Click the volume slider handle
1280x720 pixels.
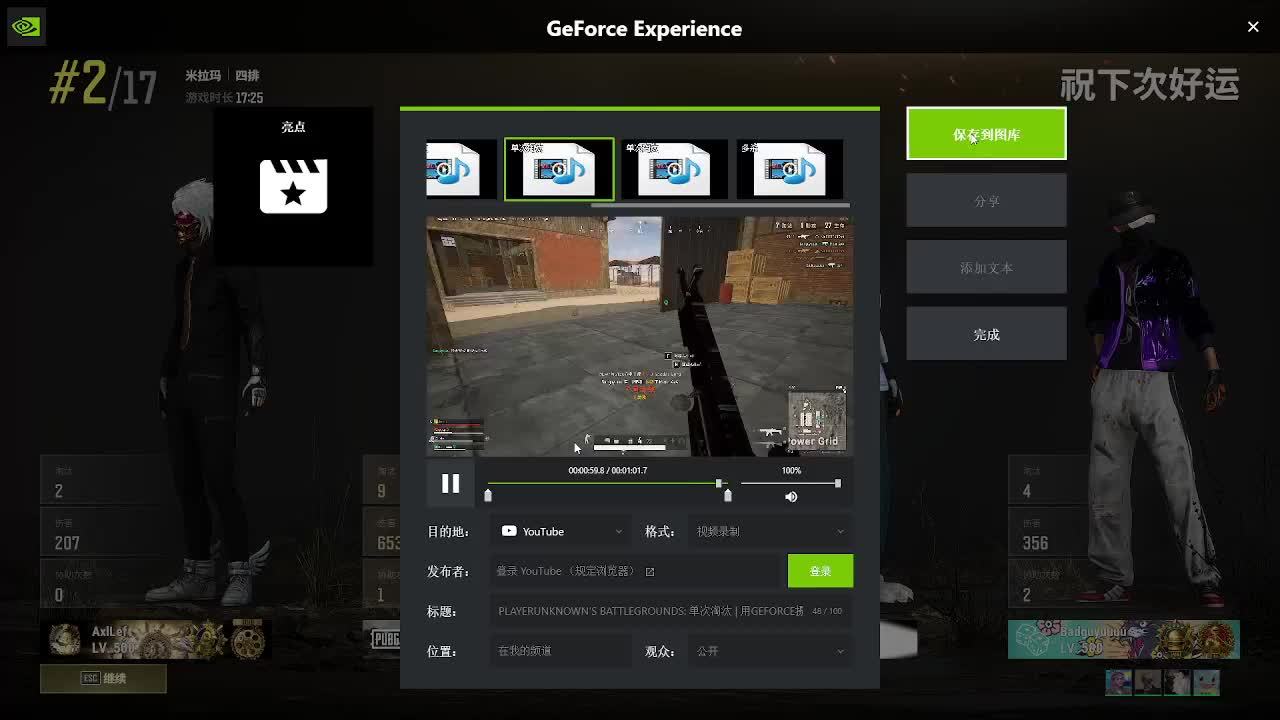[x=838, y=483]
